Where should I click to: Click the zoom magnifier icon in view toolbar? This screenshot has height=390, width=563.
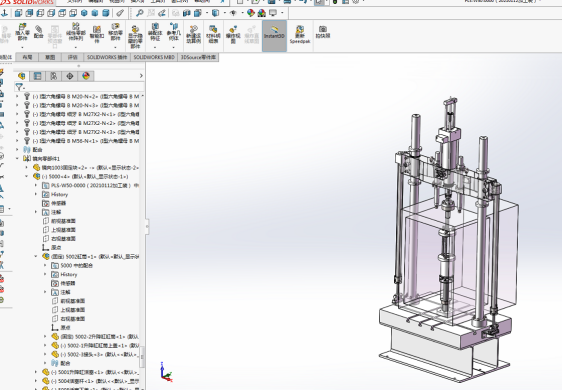139,13
